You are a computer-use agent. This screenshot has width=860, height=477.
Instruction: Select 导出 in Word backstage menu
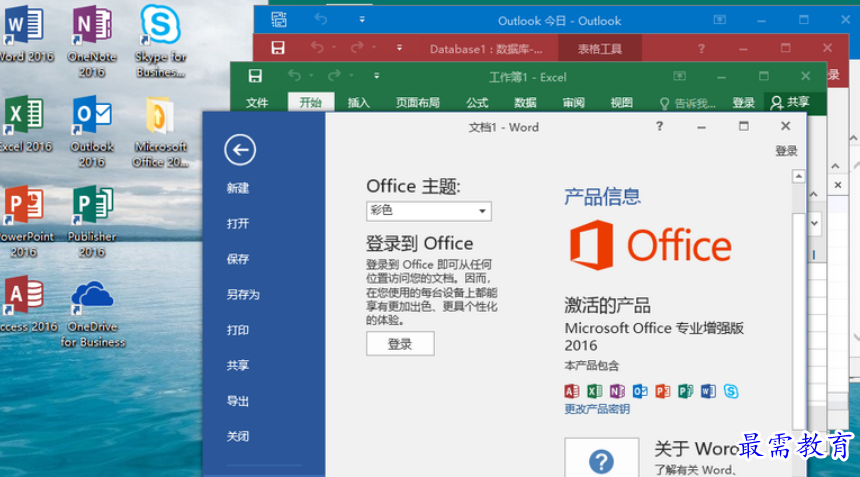237,401
